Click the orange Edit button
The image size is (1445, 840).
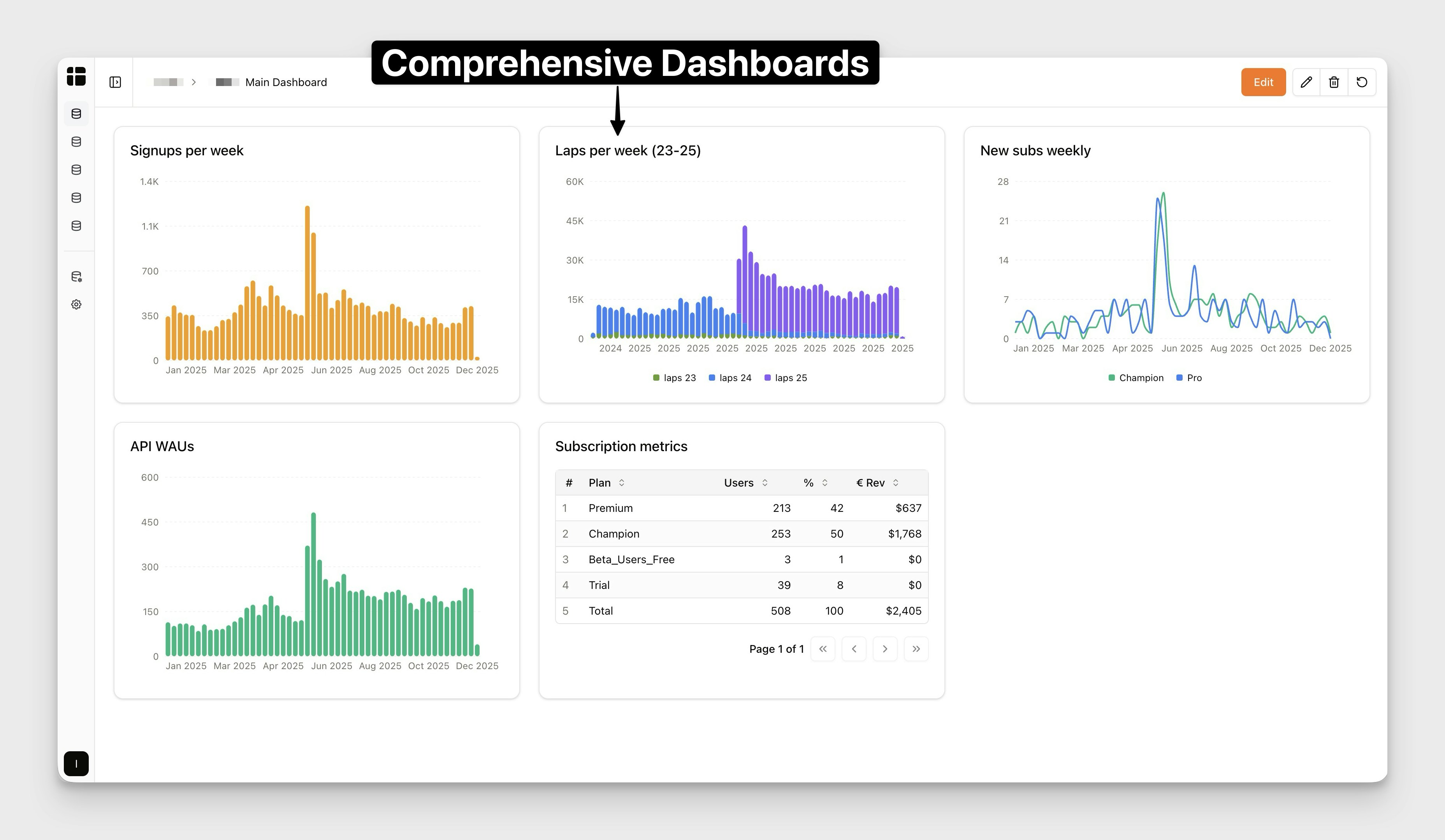1263,82
